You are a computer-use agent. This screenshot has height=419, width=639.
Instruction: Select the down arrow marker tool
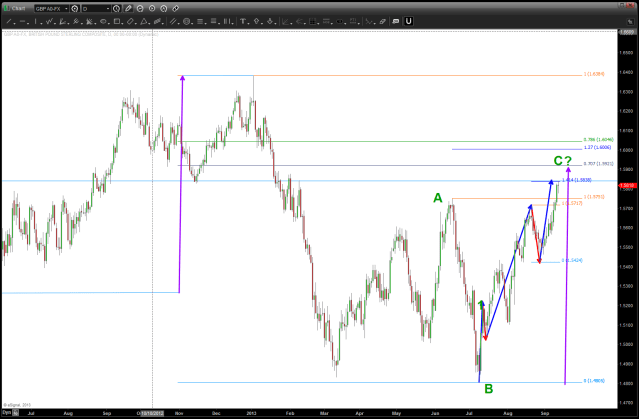coord(270,21)
